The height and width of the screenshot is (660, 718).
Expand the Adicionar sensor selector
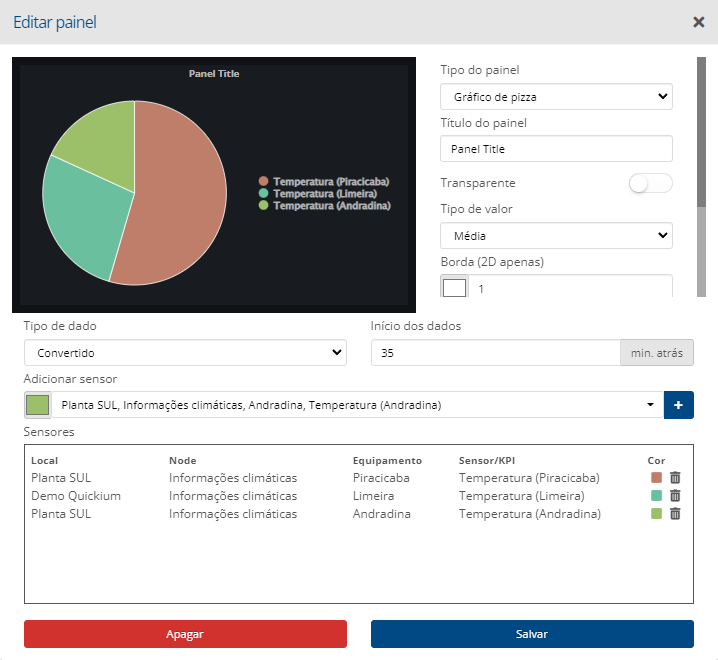[x=355, y=405]
